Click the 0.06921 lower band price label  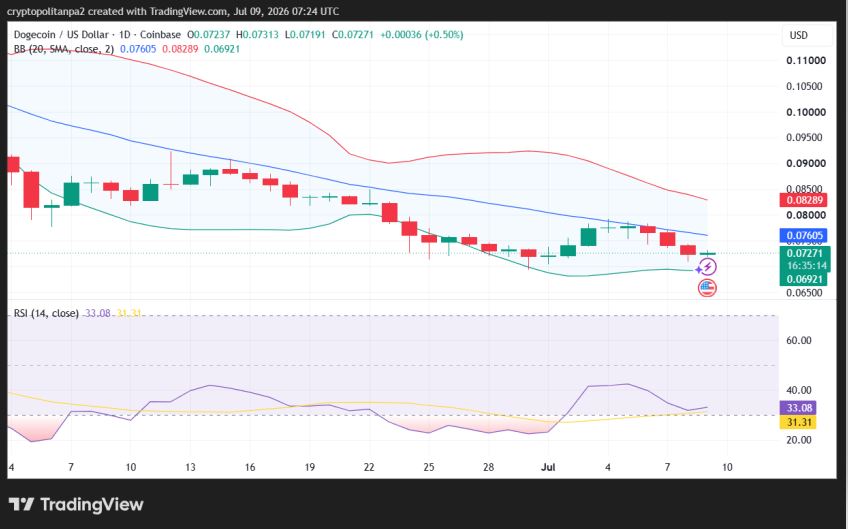804,279
